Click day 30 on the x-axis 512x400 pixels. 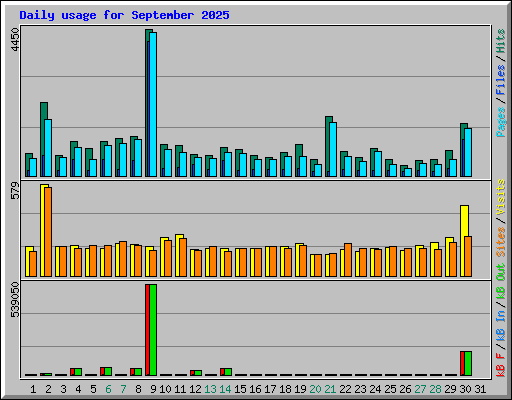[x=465, y=389]
